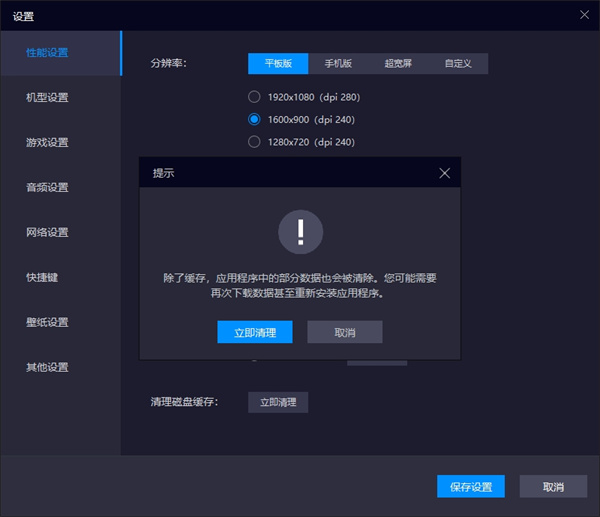Open 性能设置 in sidebar

pyautogui.click(x=47, y=52)
